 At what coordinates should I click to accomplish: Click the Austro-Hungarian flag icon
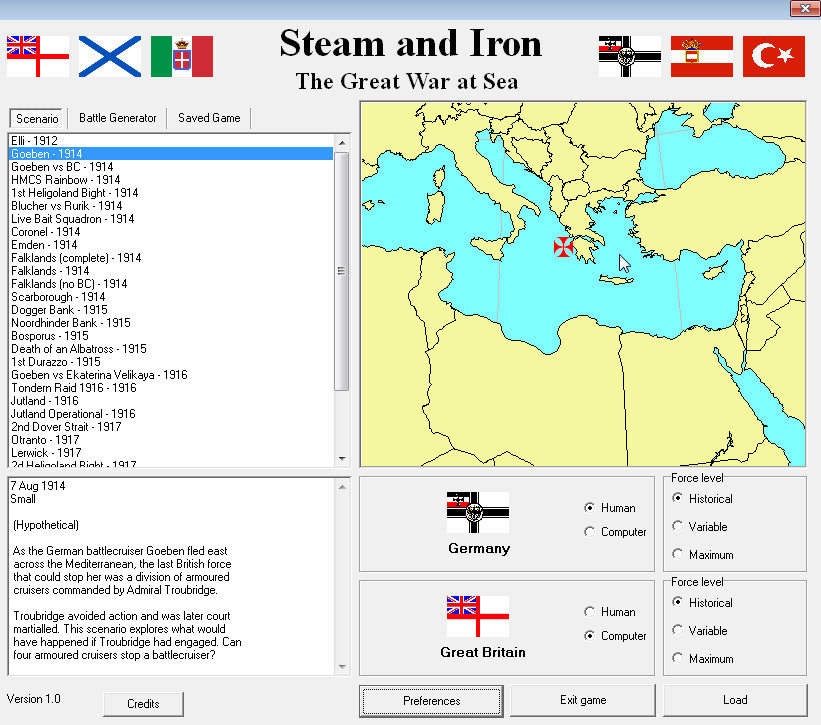pos(702,56)
